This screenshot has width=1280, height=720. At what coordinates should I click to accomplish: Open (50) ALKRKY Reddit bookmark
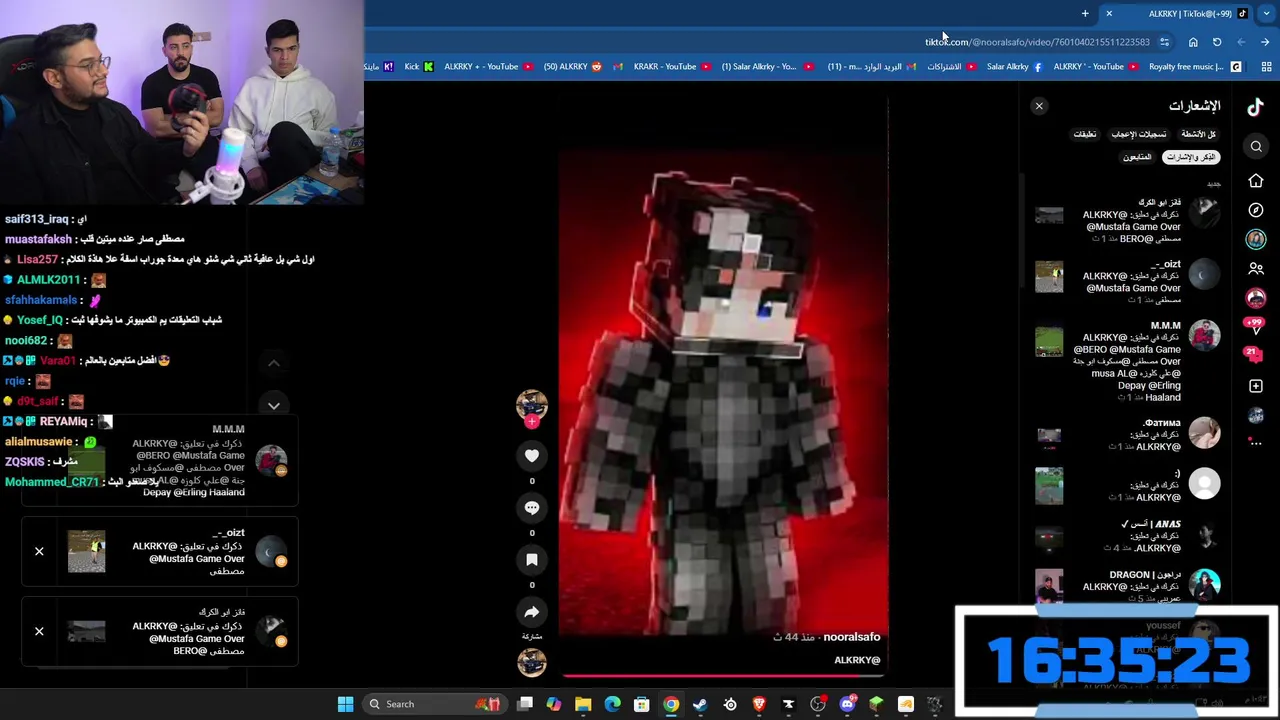572,67
